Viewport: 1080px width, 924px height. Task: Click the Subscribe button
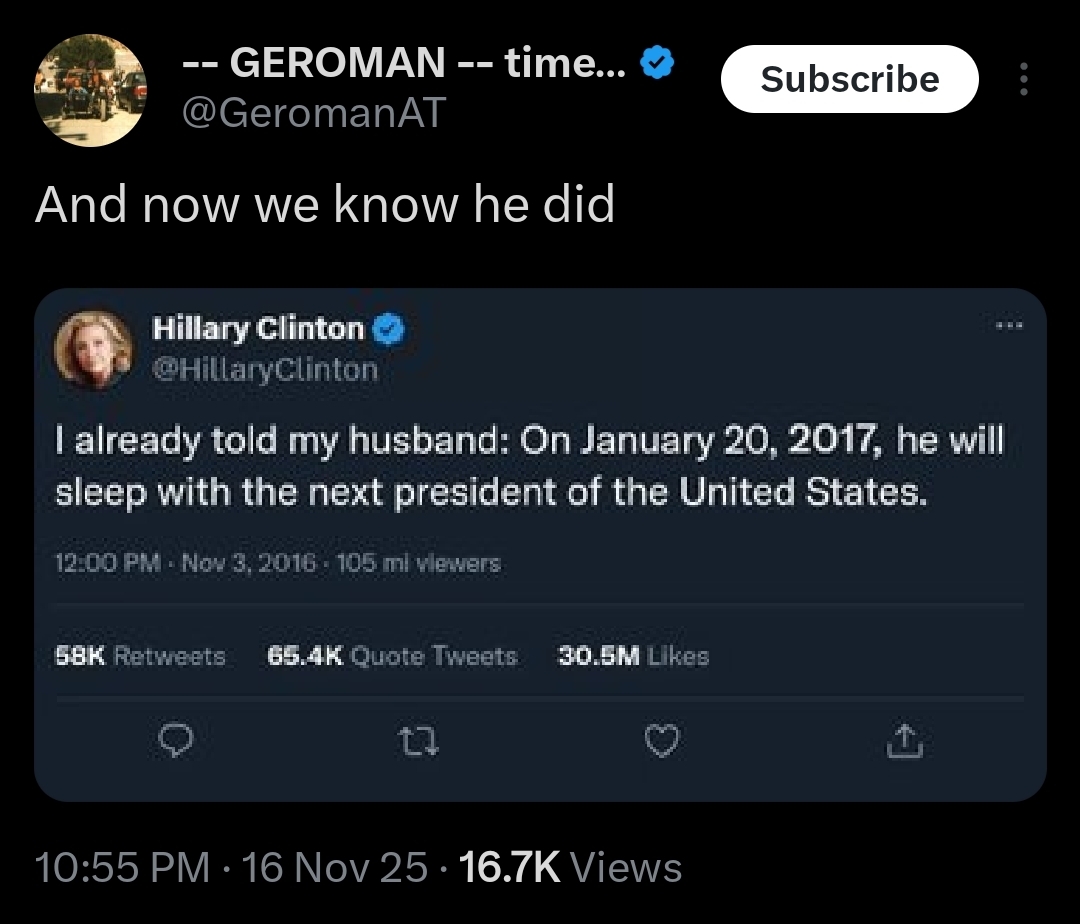(x=849, y=79)
